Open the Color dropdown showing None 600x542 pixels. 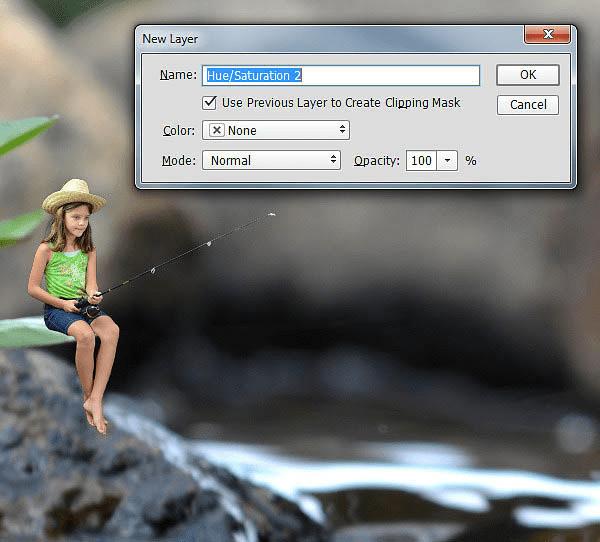click(x=276, y=130)
